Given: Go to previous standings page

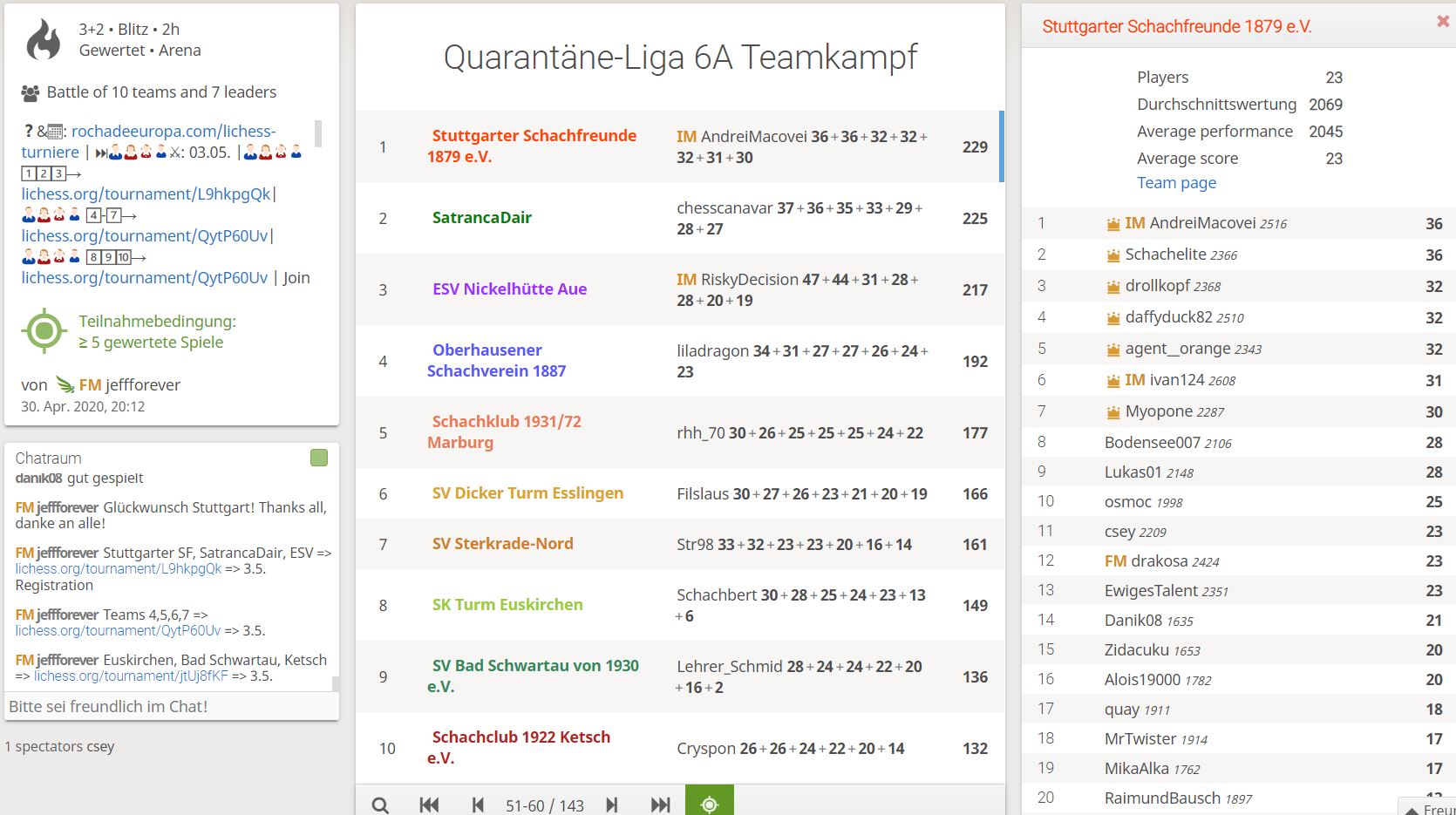Looking at the screenshot, I should point(478,805).
